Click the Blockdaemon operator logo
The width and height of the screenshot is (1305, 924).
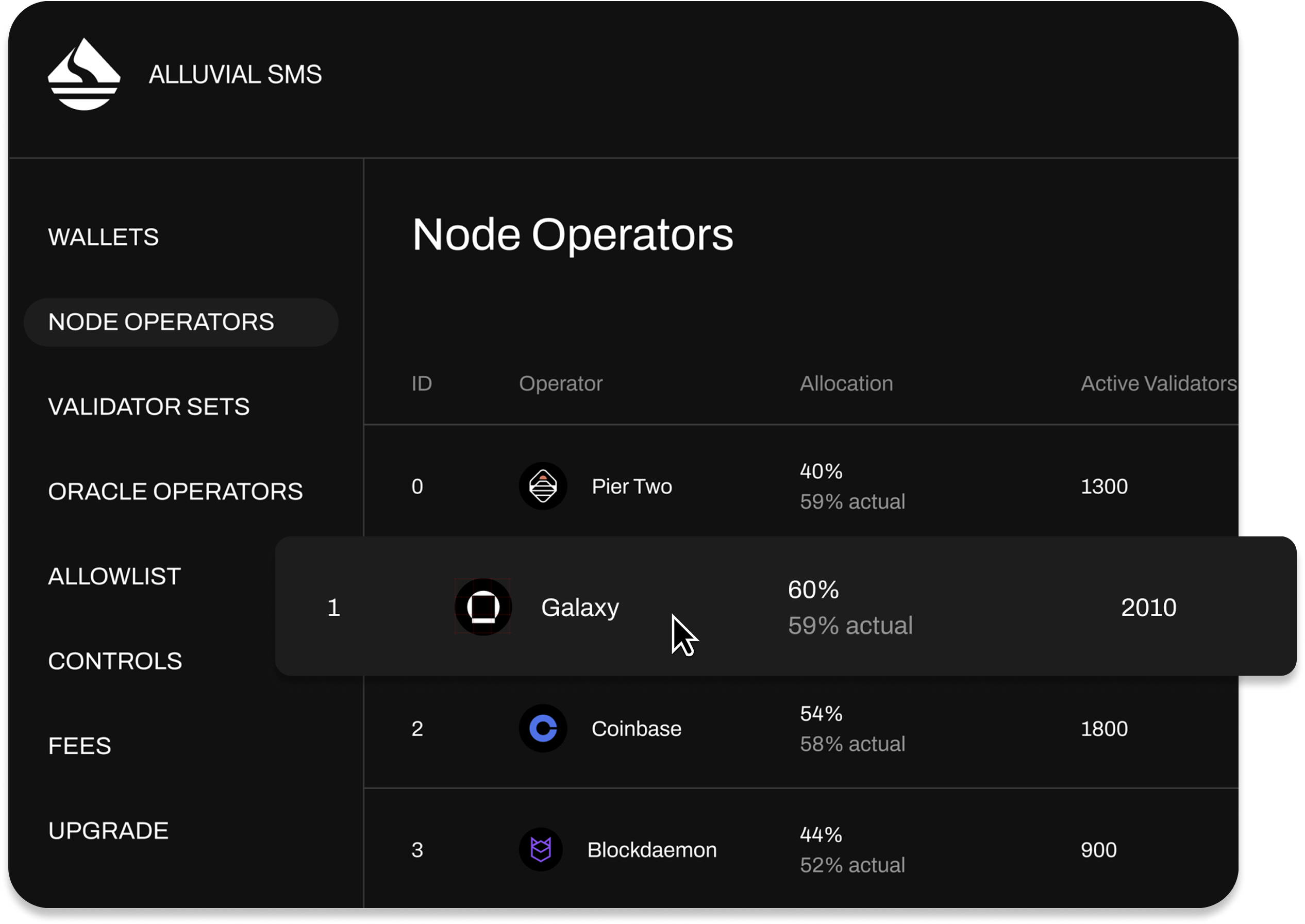tap(541, 849)
